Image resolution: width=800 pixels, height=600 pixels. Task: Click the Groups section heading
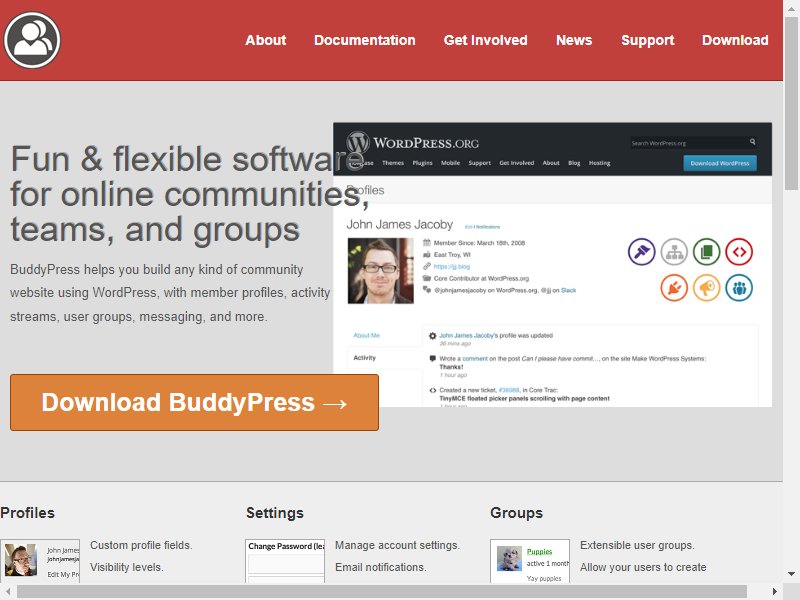coord(516,513)
